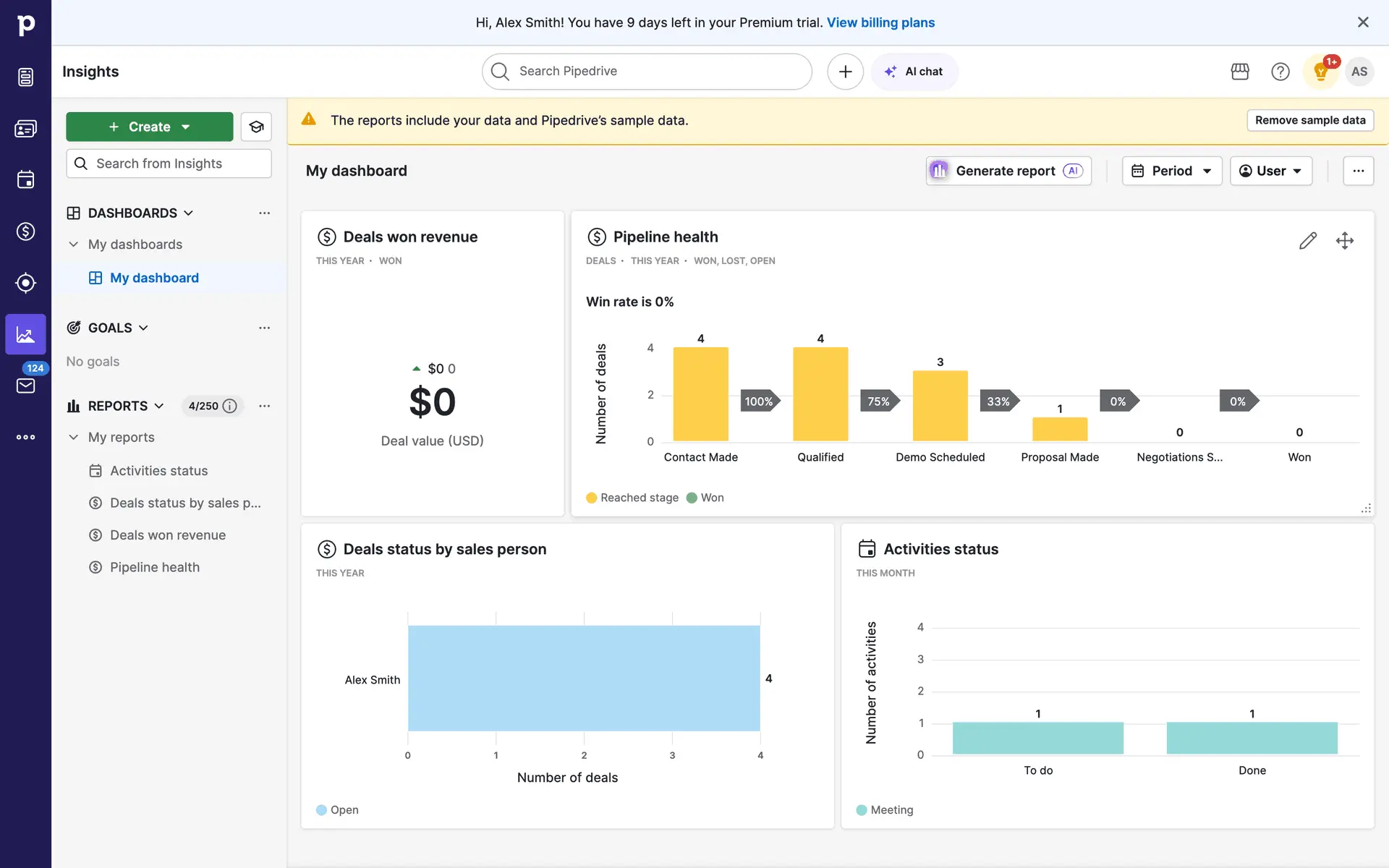Image resolution: width=1389 pixels, height=868 pixels.
Task: Open the Marketplace icon in header
Action: tap(1240, 72)
